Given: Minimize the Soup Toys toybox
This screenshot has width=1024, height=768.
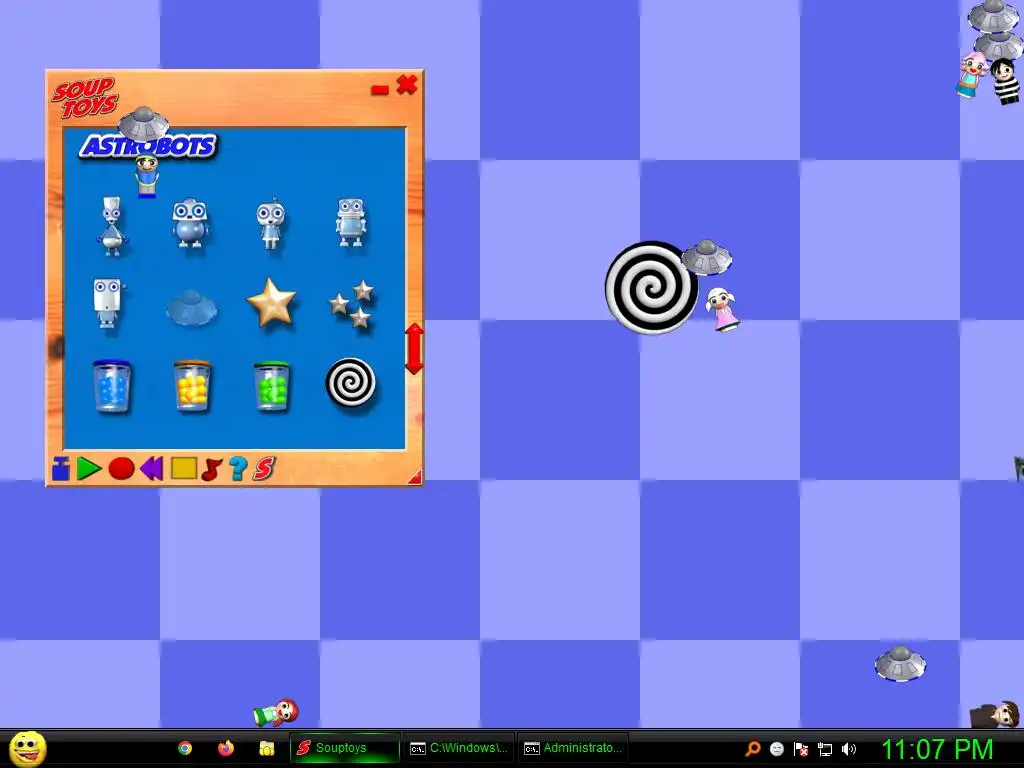Looking at the screenshot, I should point(379,89).
